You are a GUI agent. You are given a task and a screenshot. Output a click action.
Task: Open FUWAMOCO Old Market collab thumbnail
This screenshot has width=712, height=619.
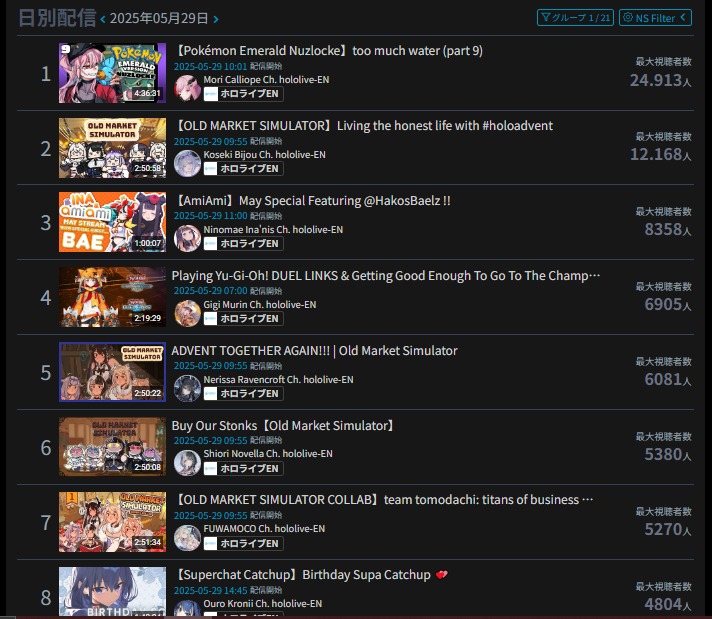pos(112,522)
